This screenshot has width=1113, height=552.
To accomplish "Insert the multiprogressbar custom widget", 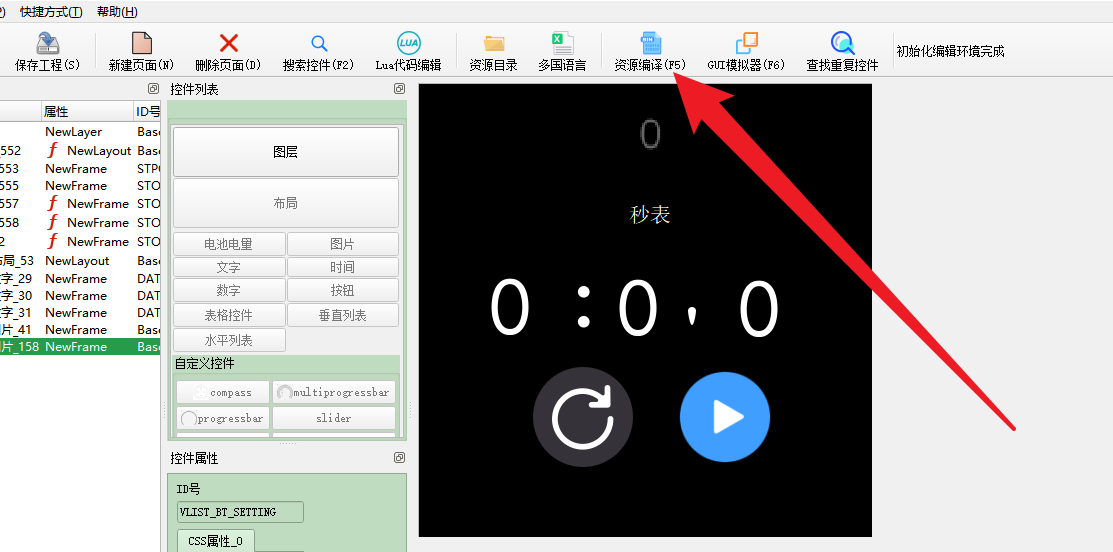I will tap(334, 392).
